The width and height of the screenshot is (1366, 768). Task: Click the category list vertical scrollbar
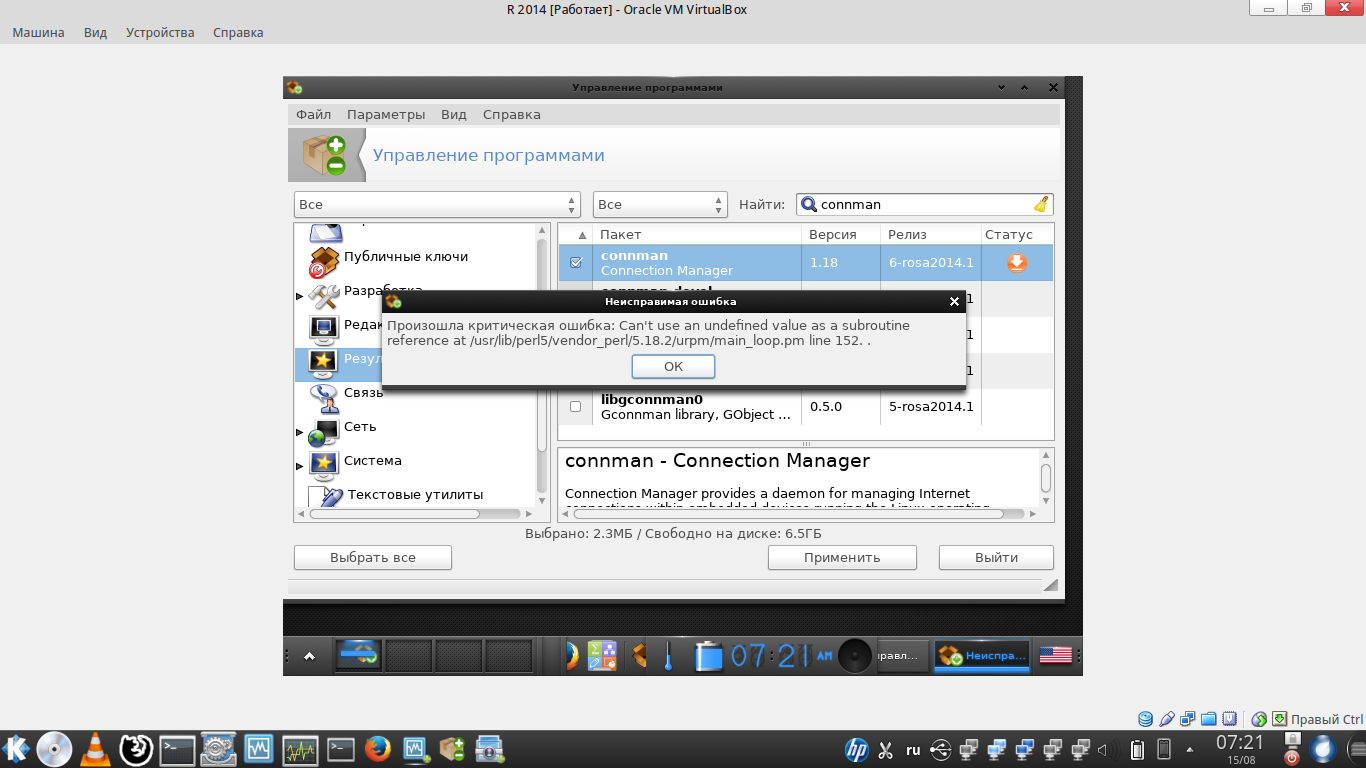coord(543,345)
